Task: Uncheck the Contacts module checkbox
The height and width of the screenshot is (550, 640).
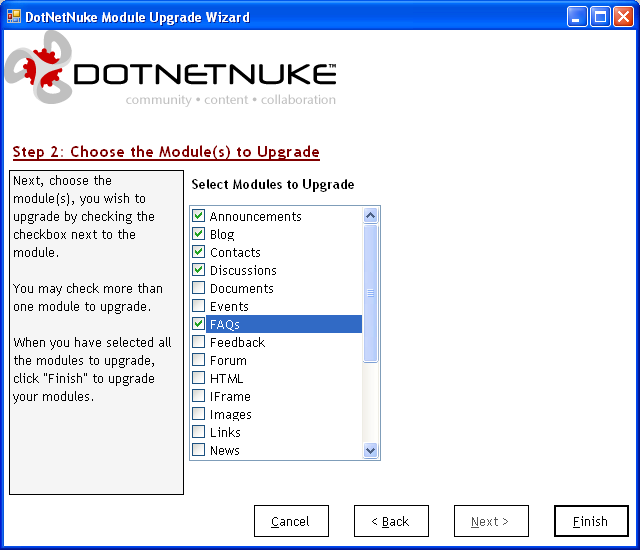Action: (198, 252)
